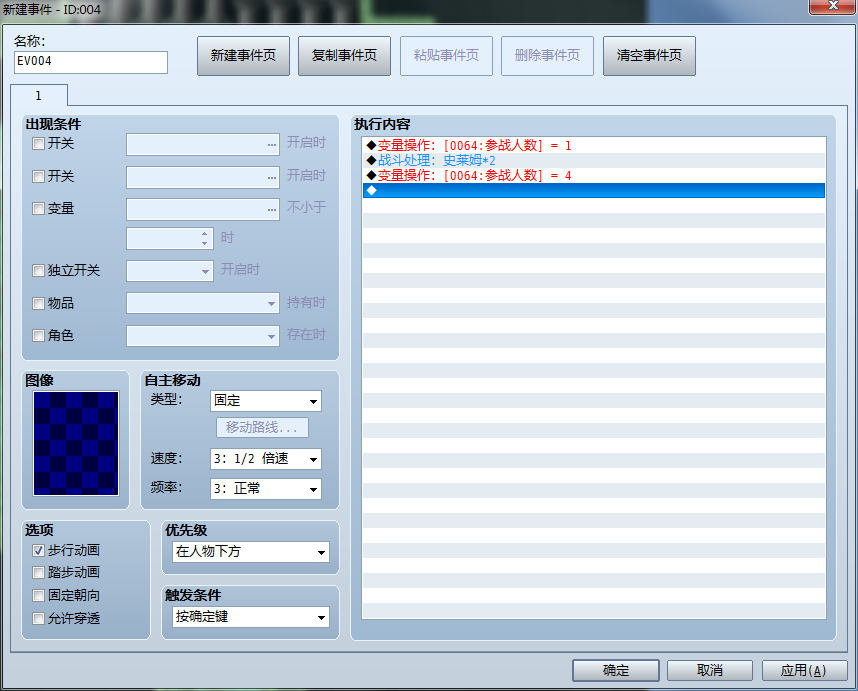Click the 清空事件页 button

click(x=649, y=56)
